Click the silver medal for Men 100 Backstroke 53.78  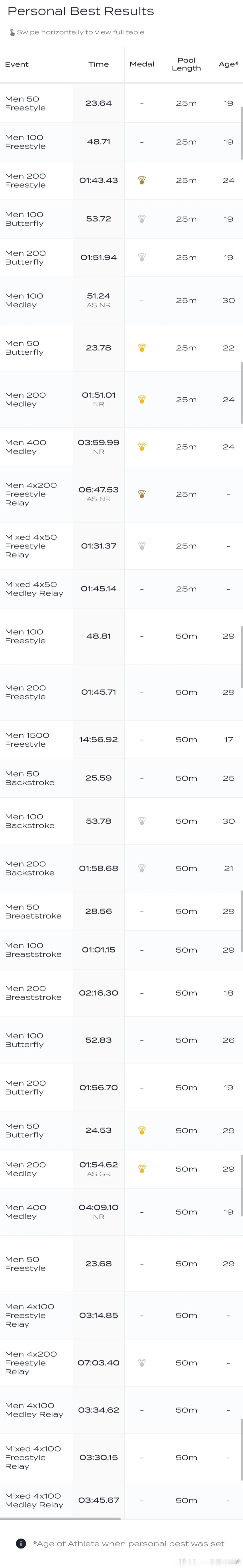click(142, 821)
